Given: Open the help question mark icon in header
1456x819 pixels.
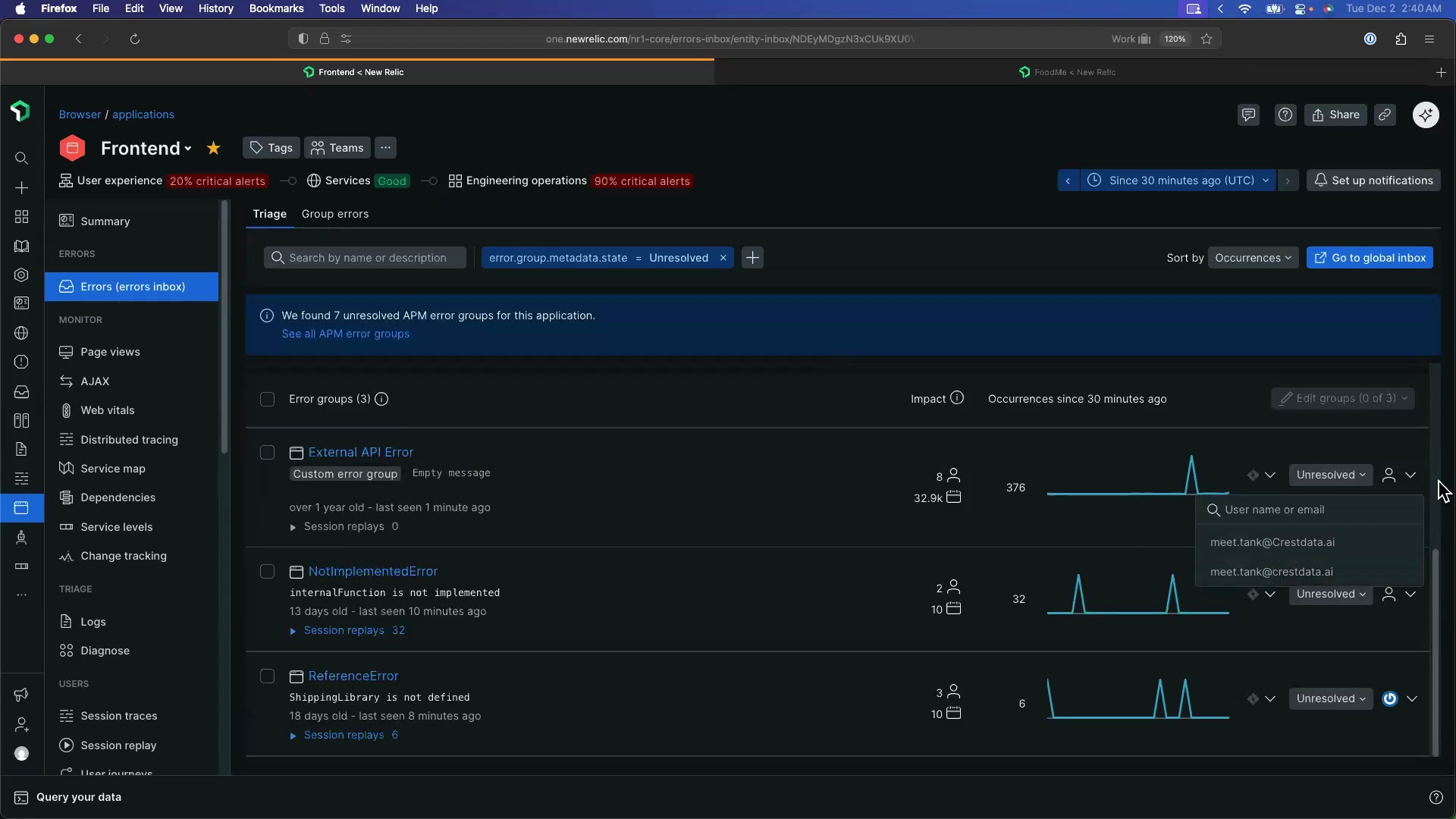Looking at the screenshot, I should pyautogui.click(x=1285, y=115).
